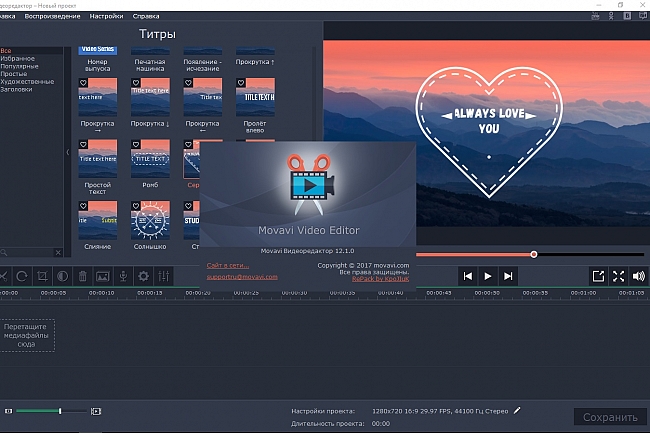Edit project settings with the pencil icon

(517, 411)
